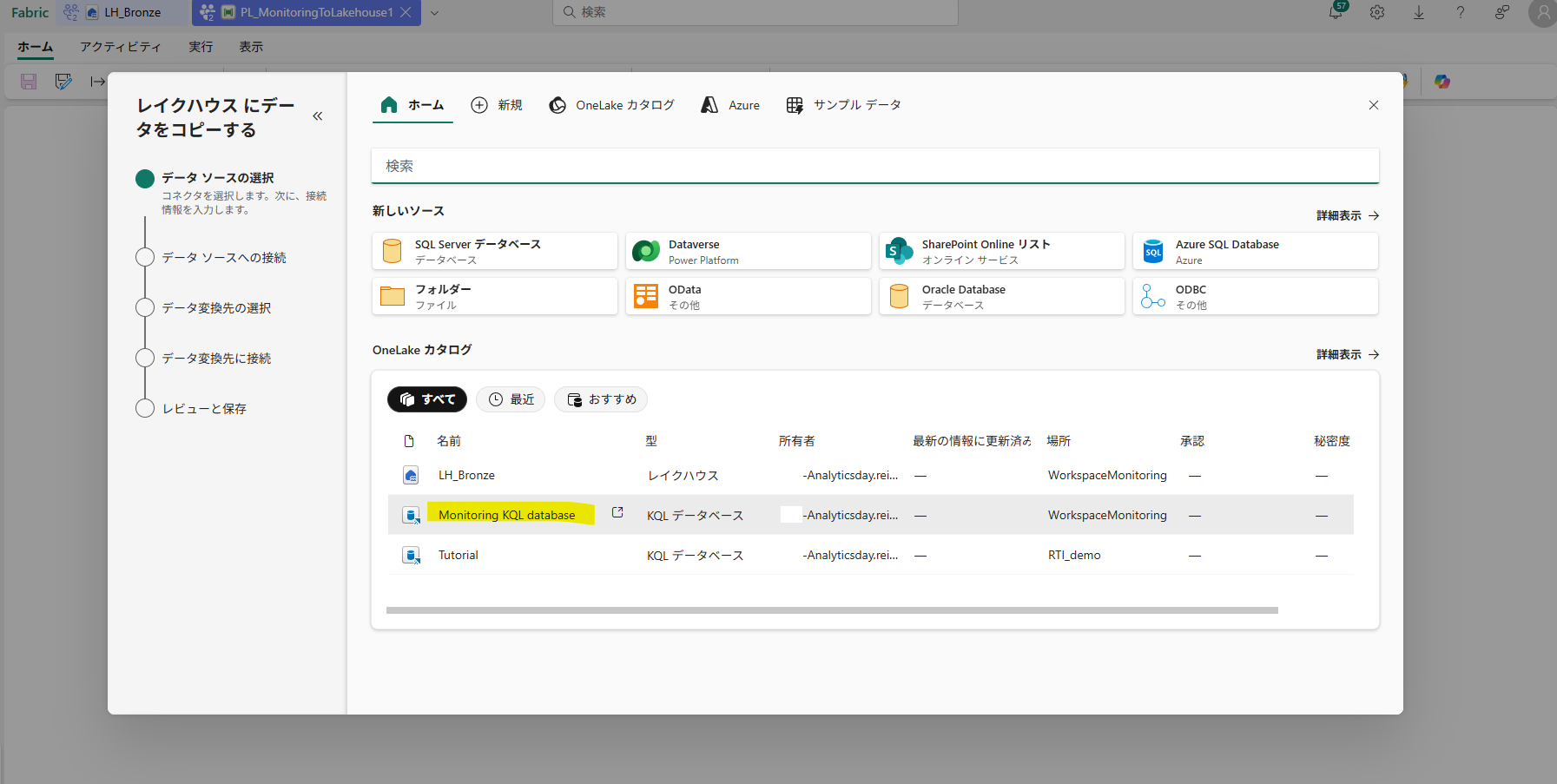Choose the SQL Server データベース source
This screenshot has height=784, width=1557.
pyautogui.click(x=495, y=252)
